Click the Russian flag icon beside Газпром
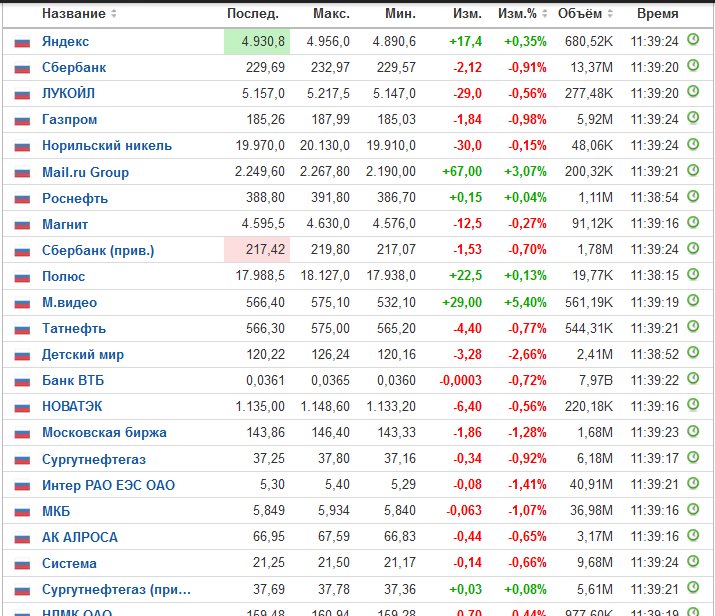Screen dimensions: 715x616 tap(22, 121)
